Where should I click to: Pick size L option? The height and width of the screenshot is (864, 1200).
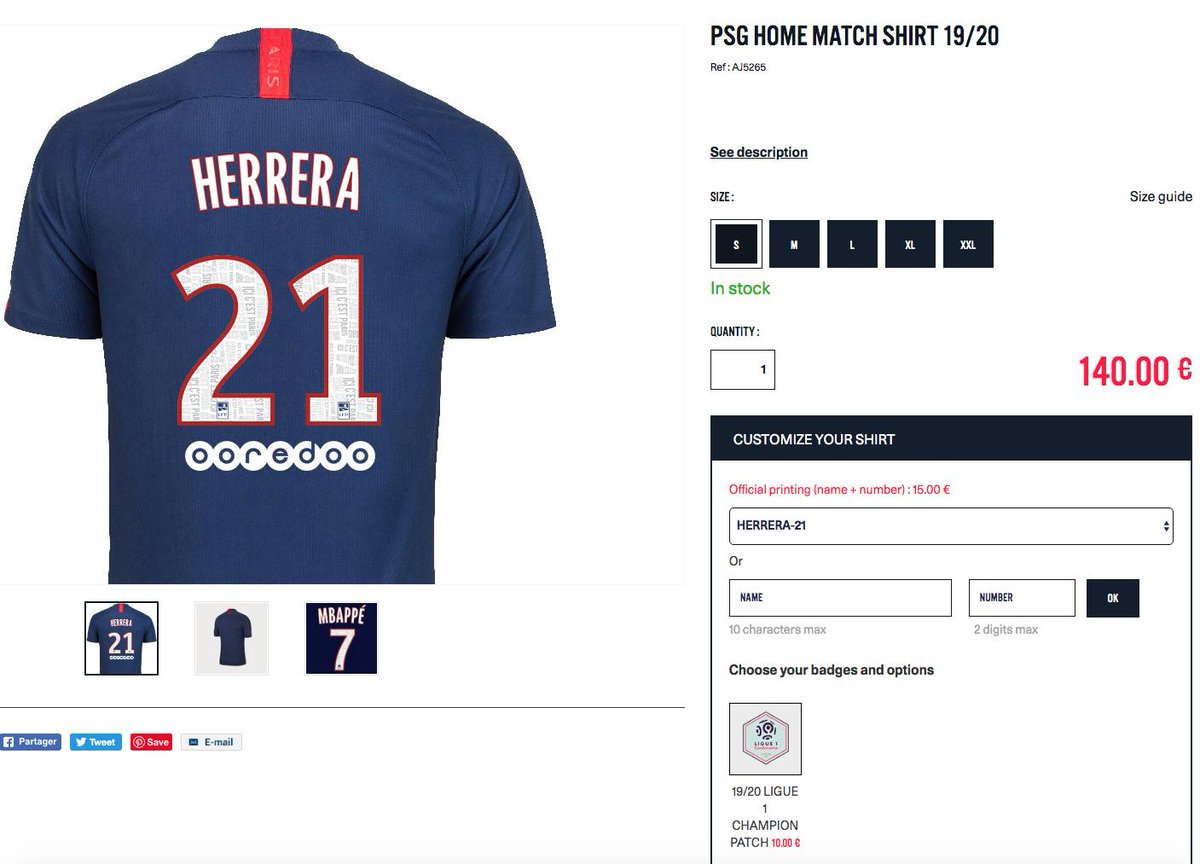pyautogui.click(x=852, y=244)
